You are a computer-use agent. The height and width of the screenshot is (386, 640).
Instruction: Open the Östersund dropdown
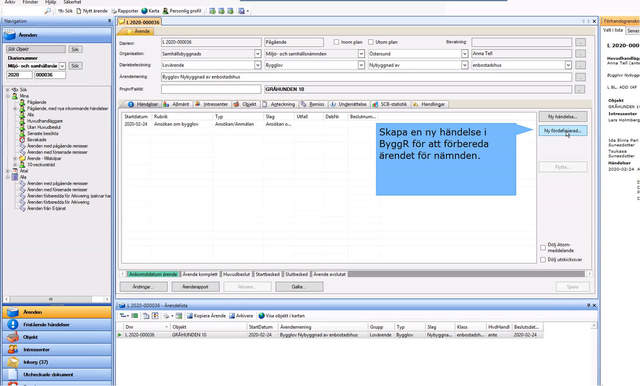(x=464, y=54)
